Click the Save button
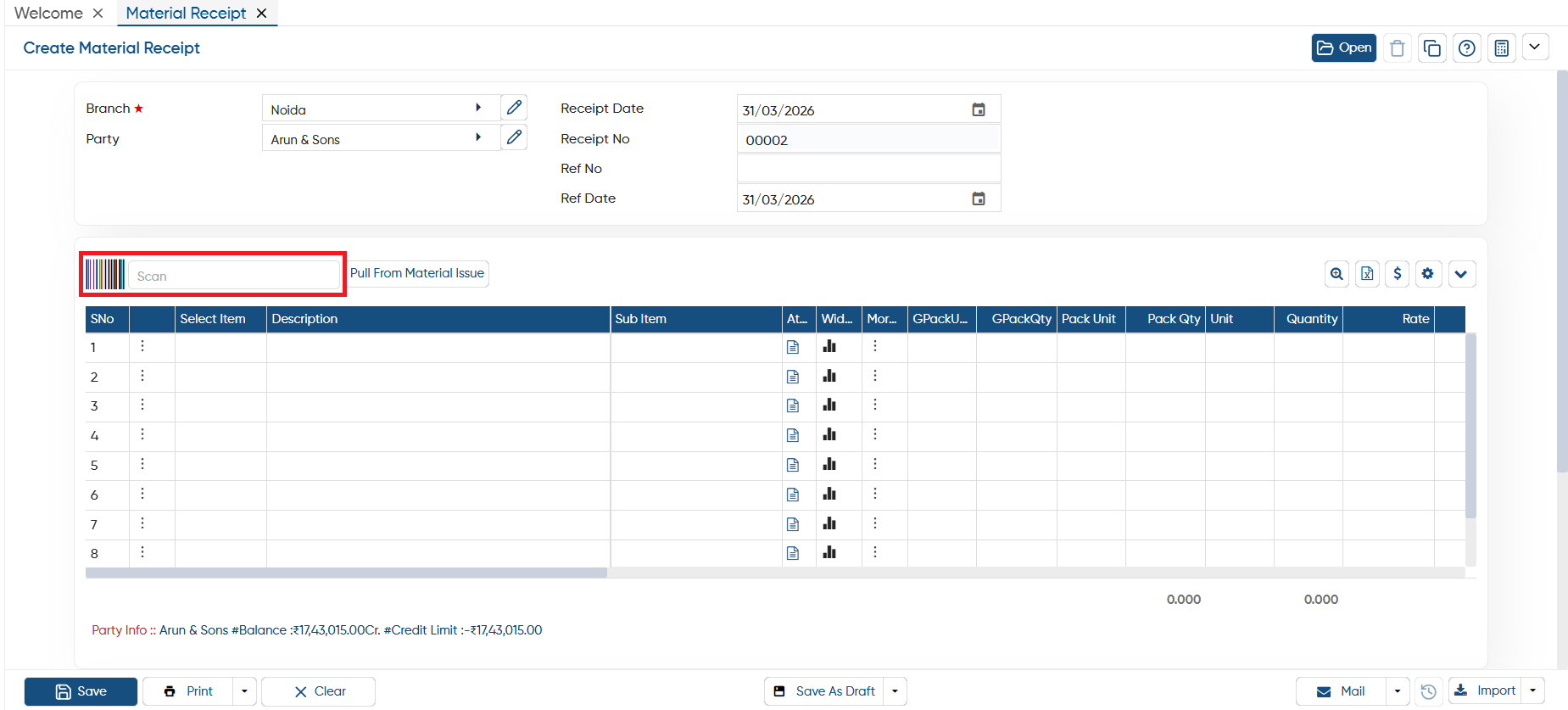This screenshot has width=1568, height=710. pos(81,691)
